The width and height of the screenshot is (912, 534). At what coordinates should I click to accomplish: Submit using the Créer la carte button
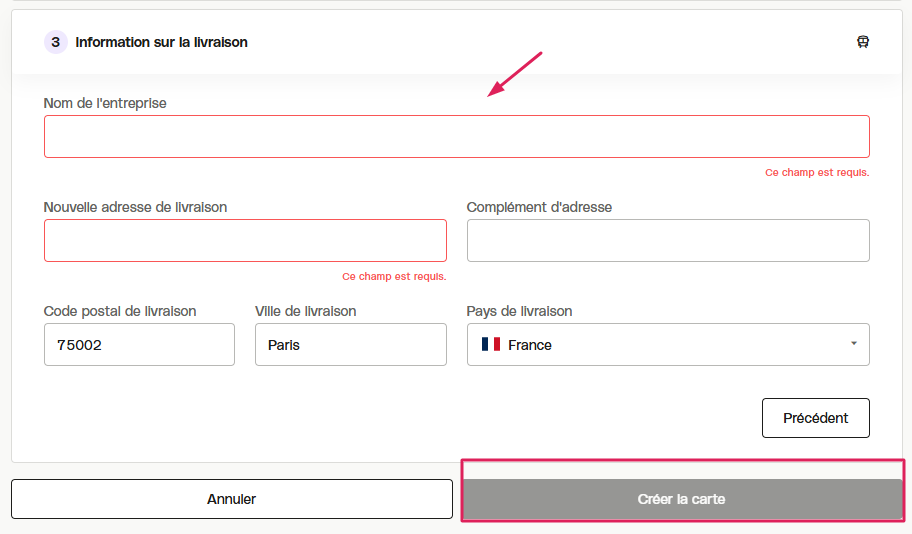click(682, 499)
